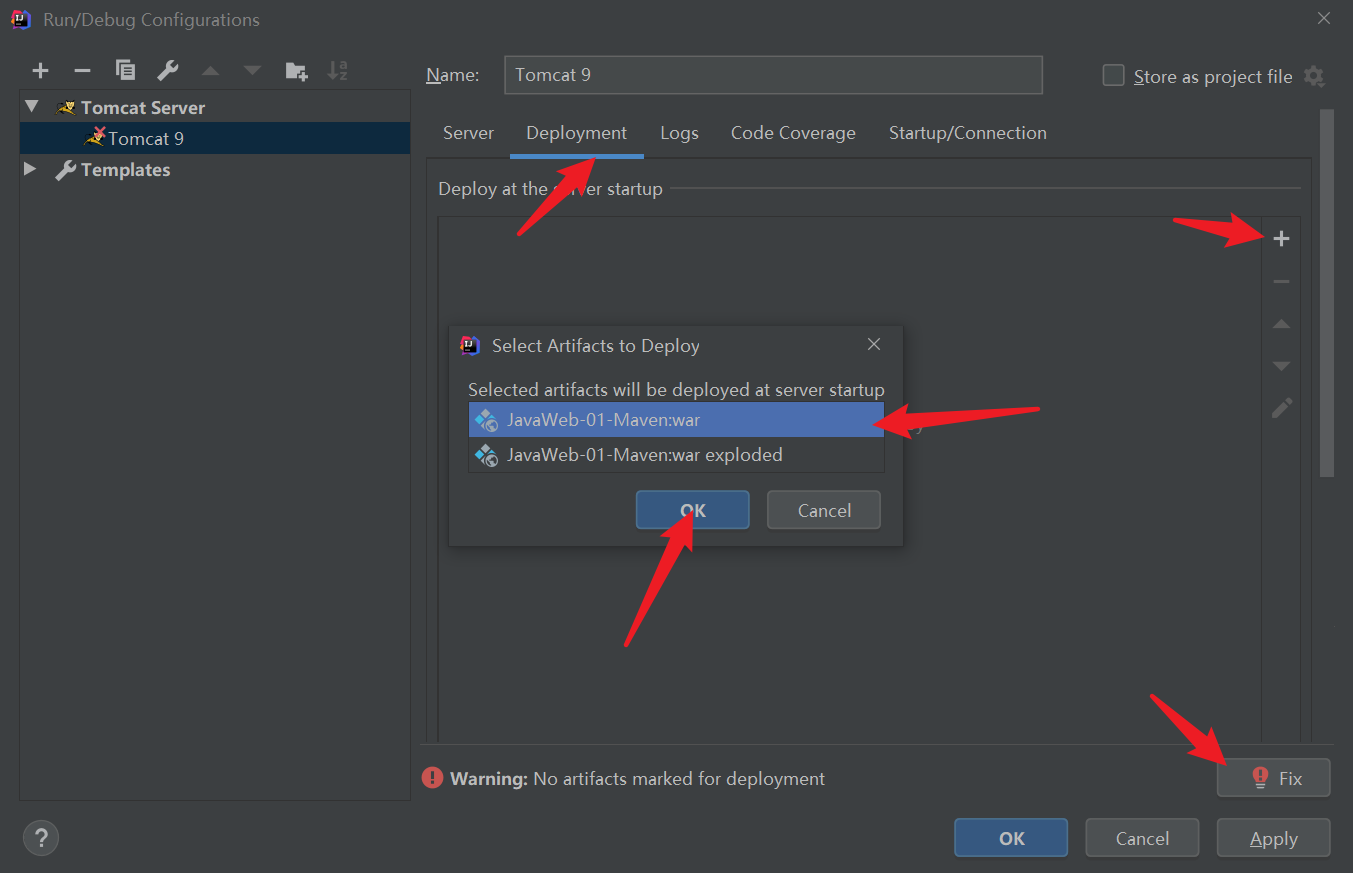Click the right-side vertical scrollbar
Screen dimensions: 1353x873
1327,292
